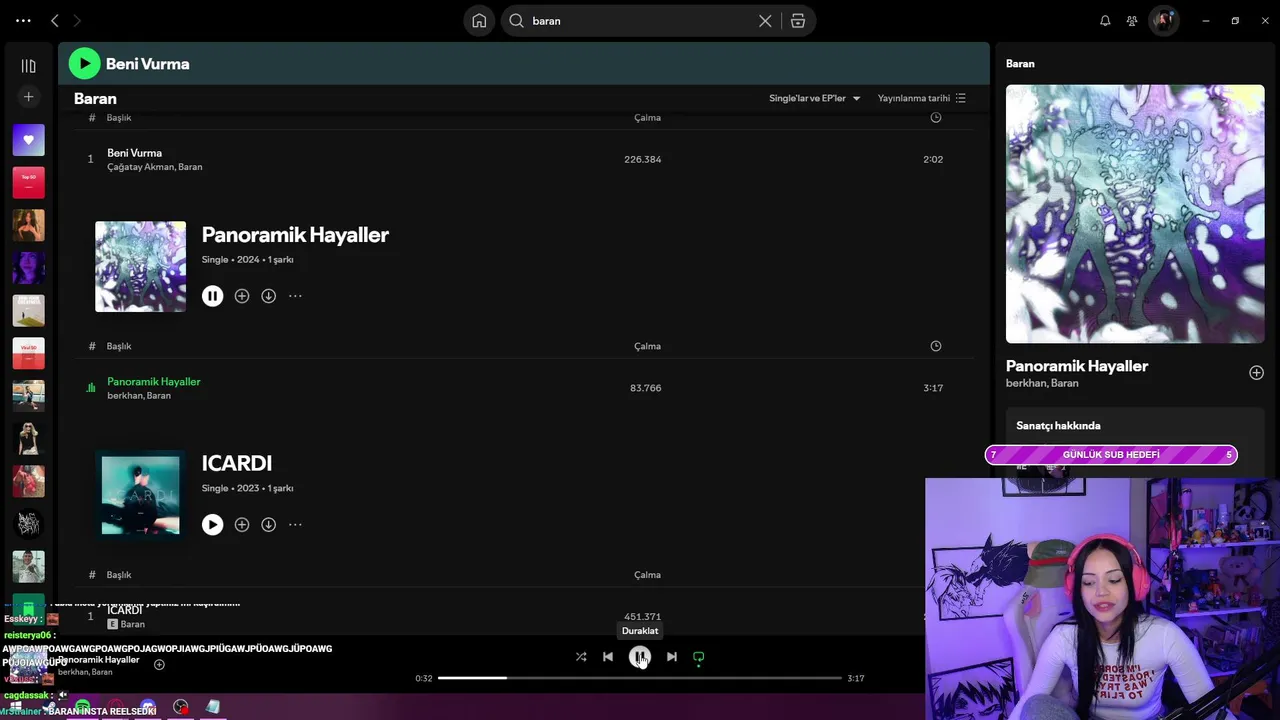
Task: Open the profile avatar menu
Action: (x=1163, y=21)
